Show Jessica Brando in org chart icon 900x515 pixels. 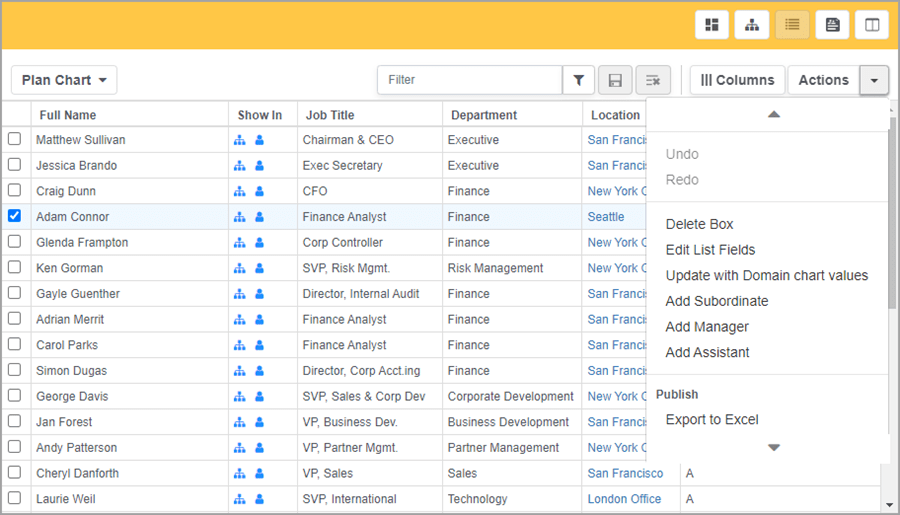[240, 165]
